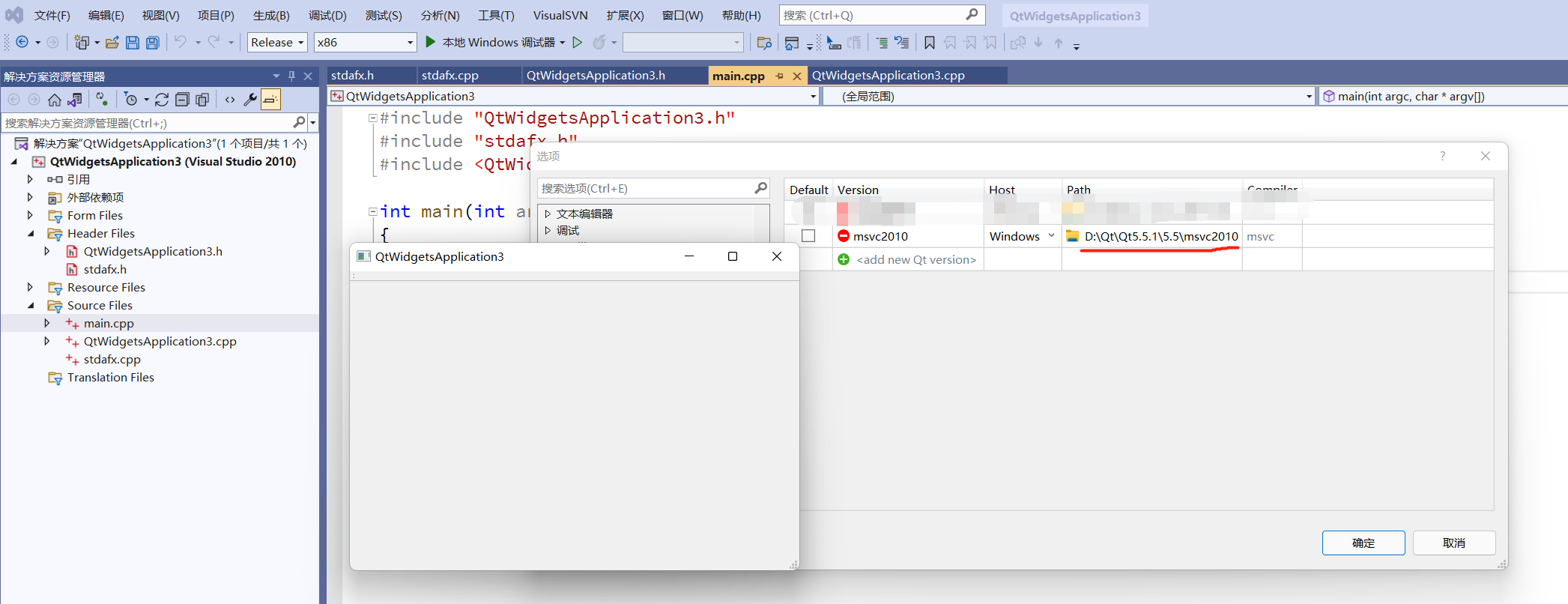Screen dimensions: 1568x604
Task: Collapse the main function code fold marker
Action: click(372, 211)
